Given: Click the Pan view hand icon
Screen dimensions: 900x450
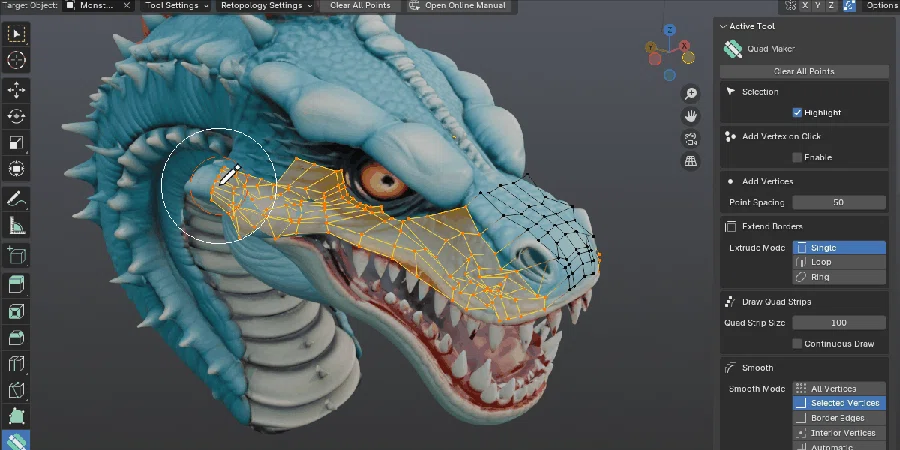Looking at the screenshot, I should 690,116.
